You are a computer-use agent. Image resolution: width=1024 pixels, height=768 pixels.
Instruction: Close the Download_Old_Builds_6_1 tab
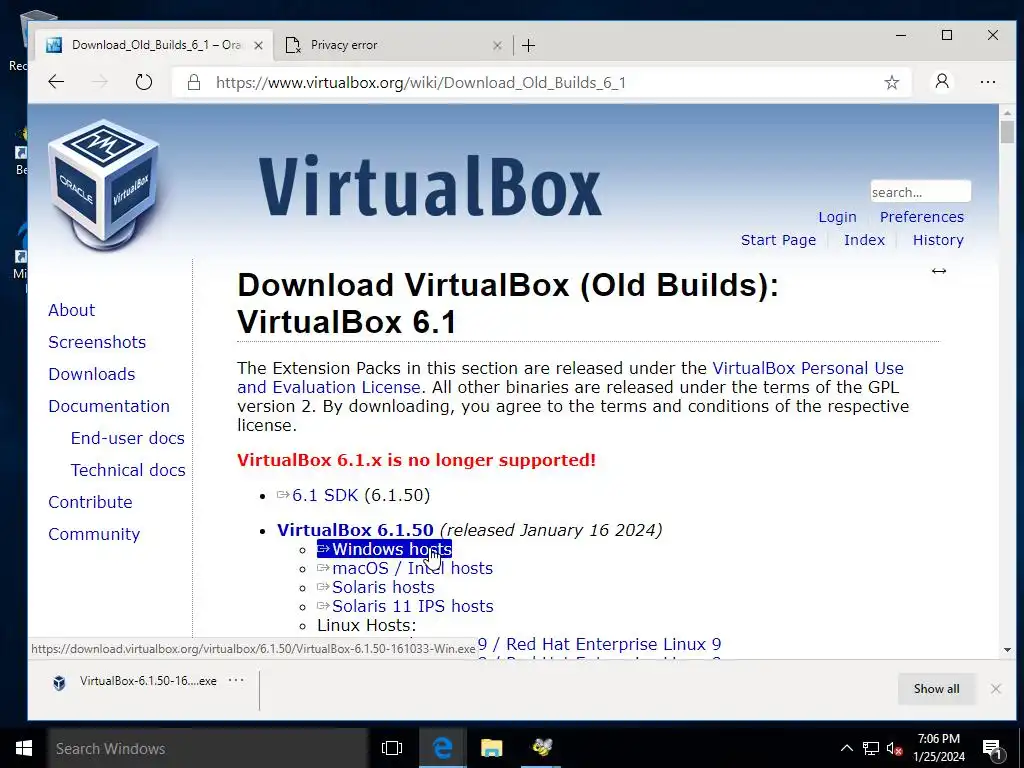[x=259, y=45]
